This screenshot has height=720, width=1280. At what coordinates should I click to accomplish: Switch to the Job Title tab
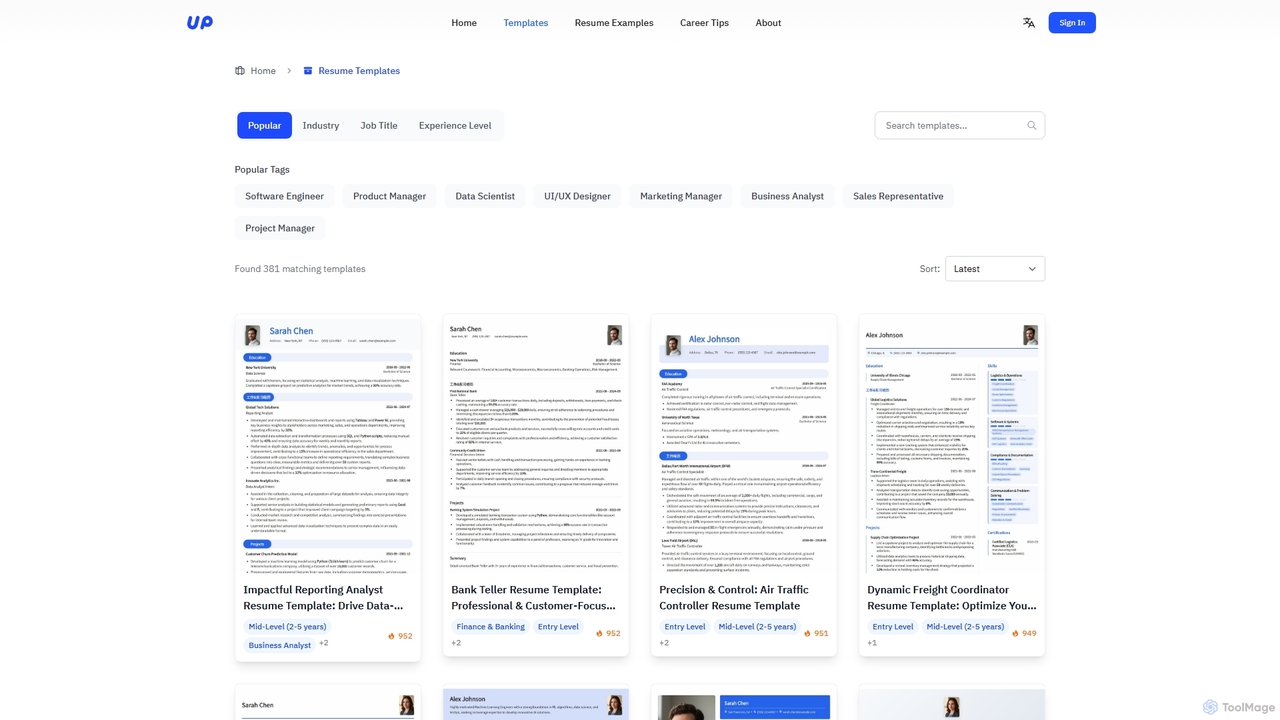tap(379, 125)
